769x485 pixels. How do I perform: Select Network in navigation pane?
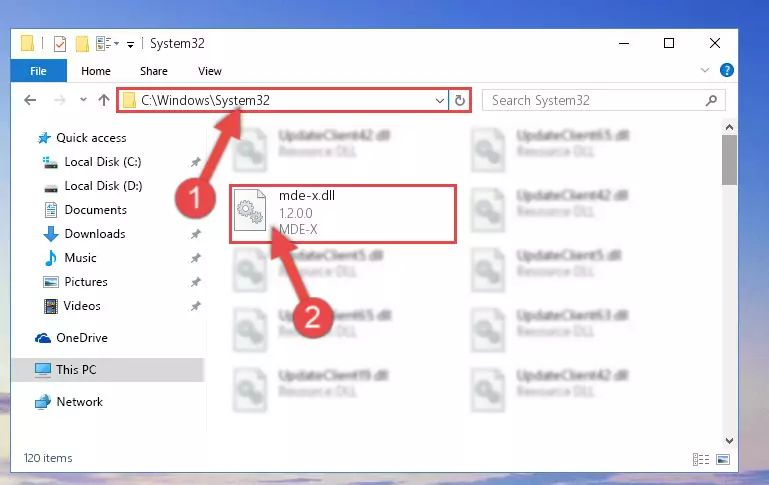point(79,402)
